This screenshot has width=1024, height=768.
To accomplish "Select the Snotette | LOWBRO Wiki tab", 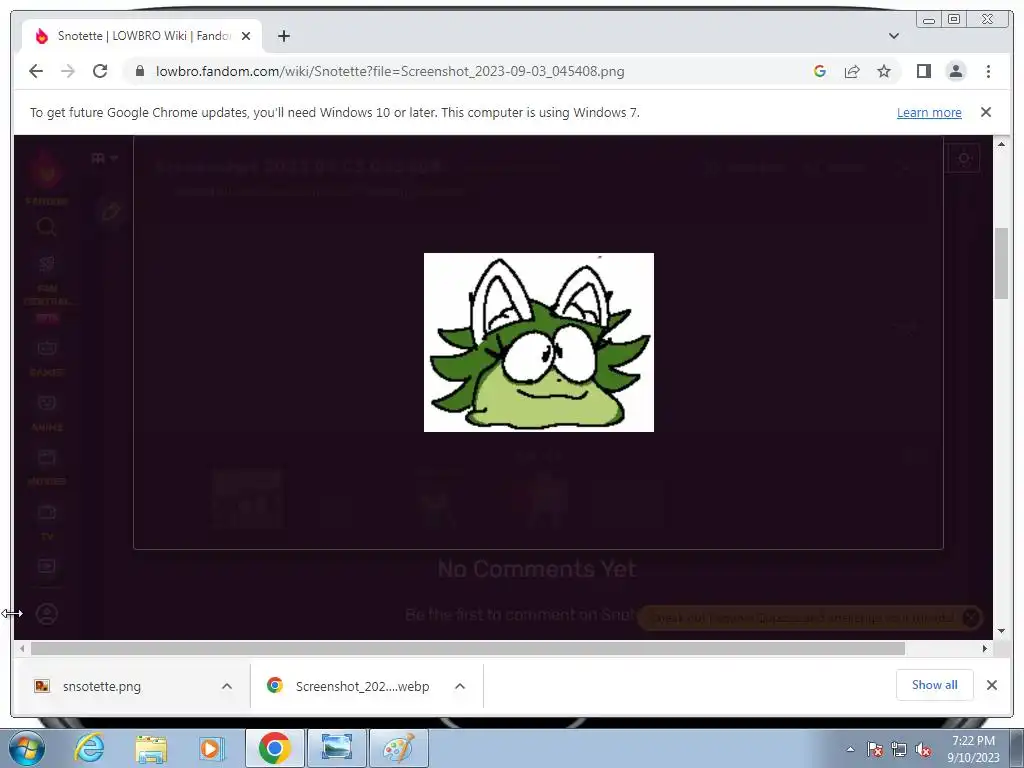I will [x=142, y=36].
